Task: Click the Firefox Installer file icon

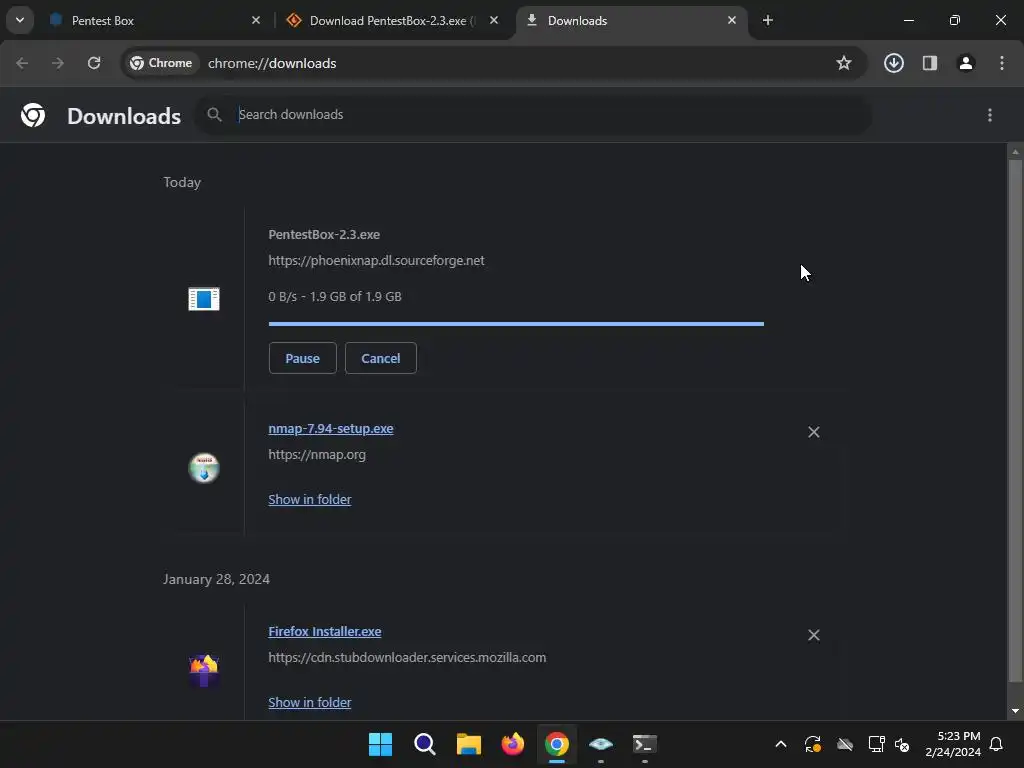Action: [204, 671]
